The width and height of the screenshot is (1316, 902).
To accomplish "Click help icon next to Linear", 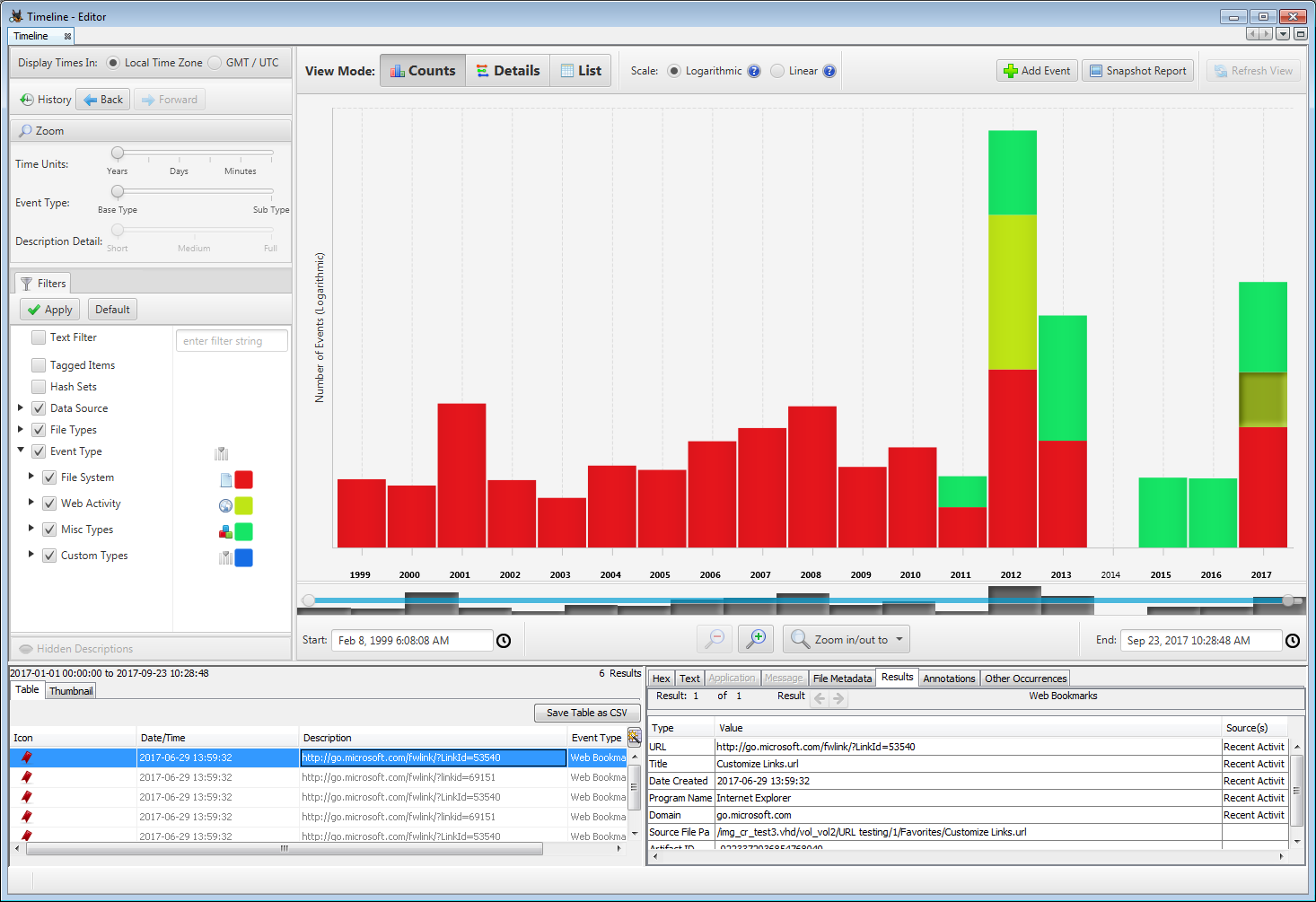I will (829, 71).
